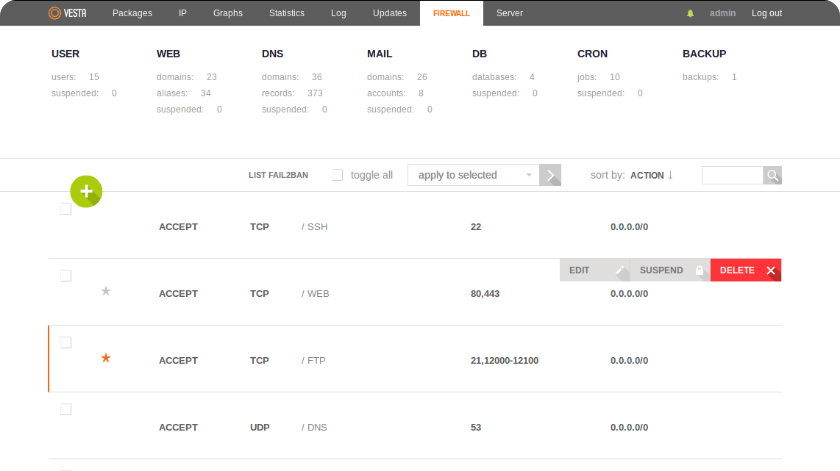Click port value 21,12000-12100
The image size is (840, 471).
click(x=505, y=361)
